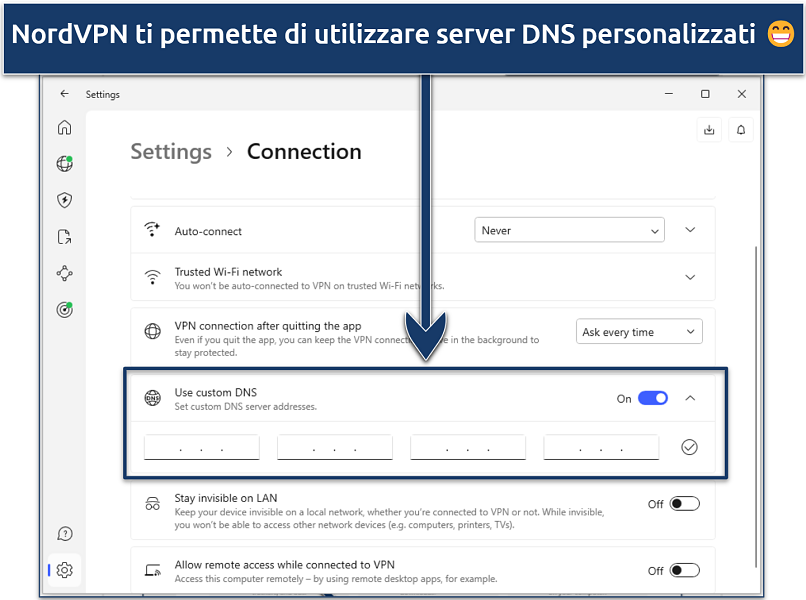
Task: Enable Stay invisible on LAN toggle
Action: click(684, 504)
